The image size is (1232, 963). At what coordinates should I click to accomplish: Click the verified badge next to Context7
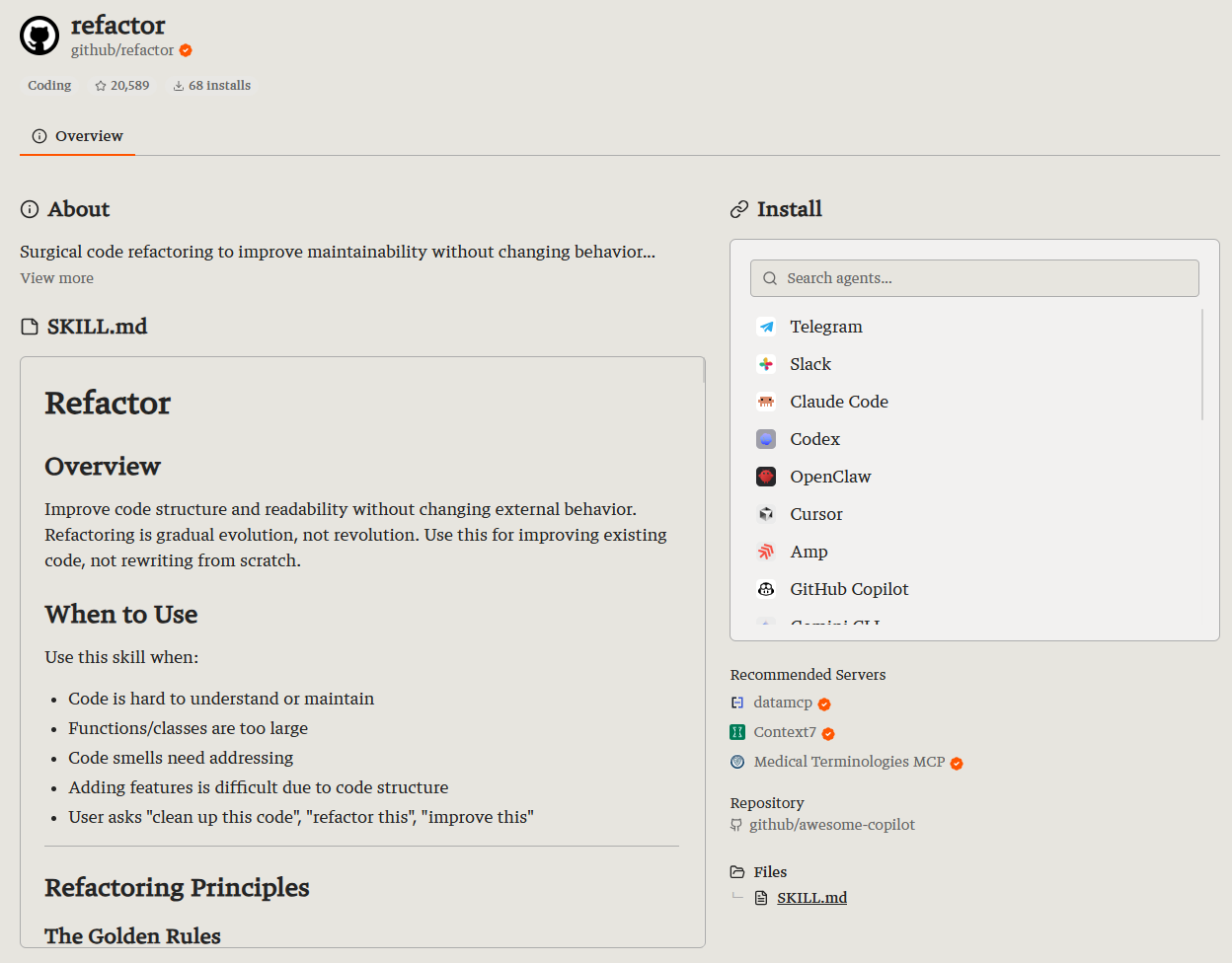(x=828, y=734)
